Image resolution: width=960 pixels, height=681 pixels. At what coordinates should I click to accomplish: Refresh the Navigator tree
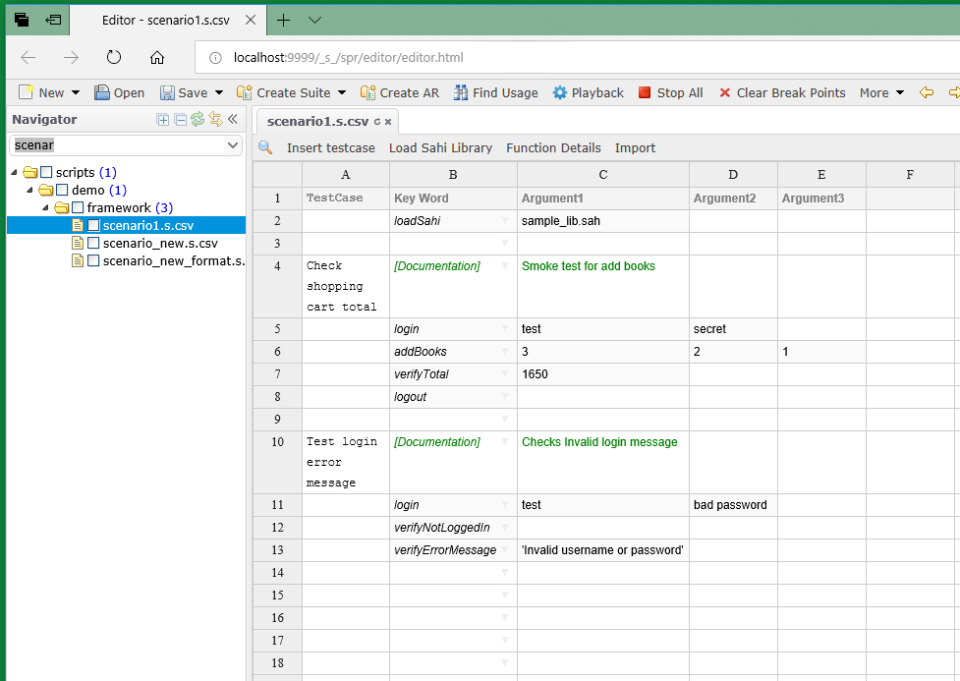(x=195, y=119)
